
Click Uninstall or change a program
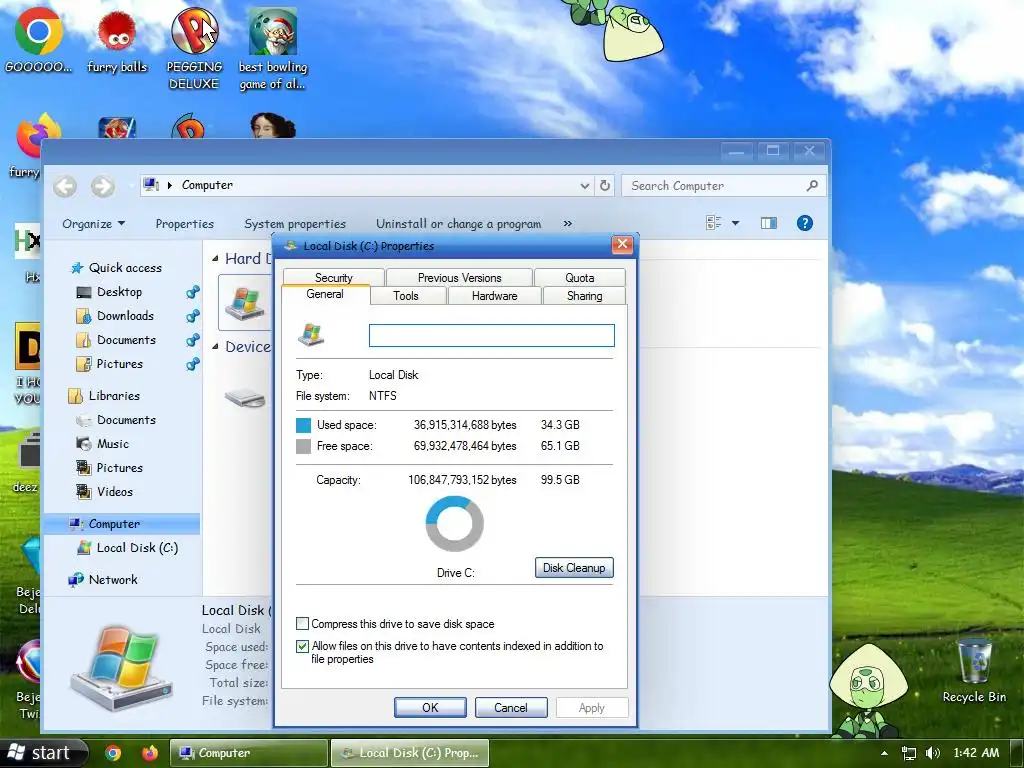[458, 224]
